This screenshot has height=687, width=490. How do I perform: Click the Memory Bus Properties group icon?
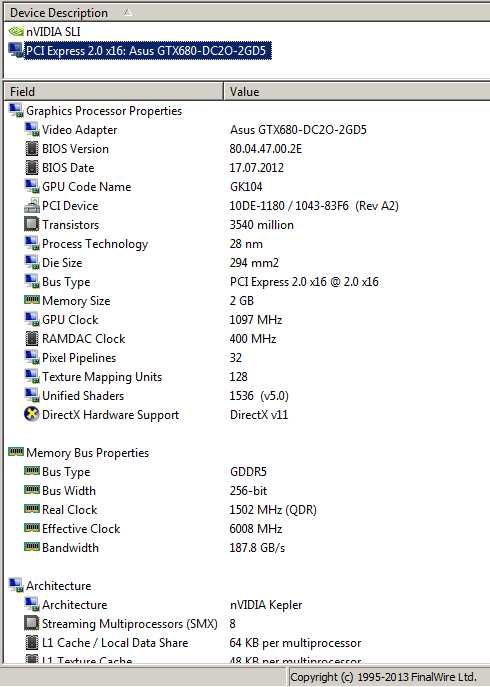(16, 452)
